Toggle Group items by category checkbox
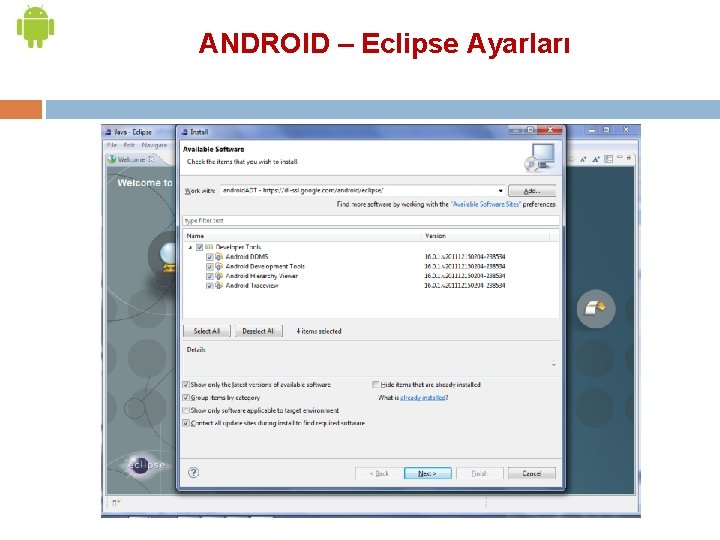This screenshot has height=540, width=720. point(186,398)
